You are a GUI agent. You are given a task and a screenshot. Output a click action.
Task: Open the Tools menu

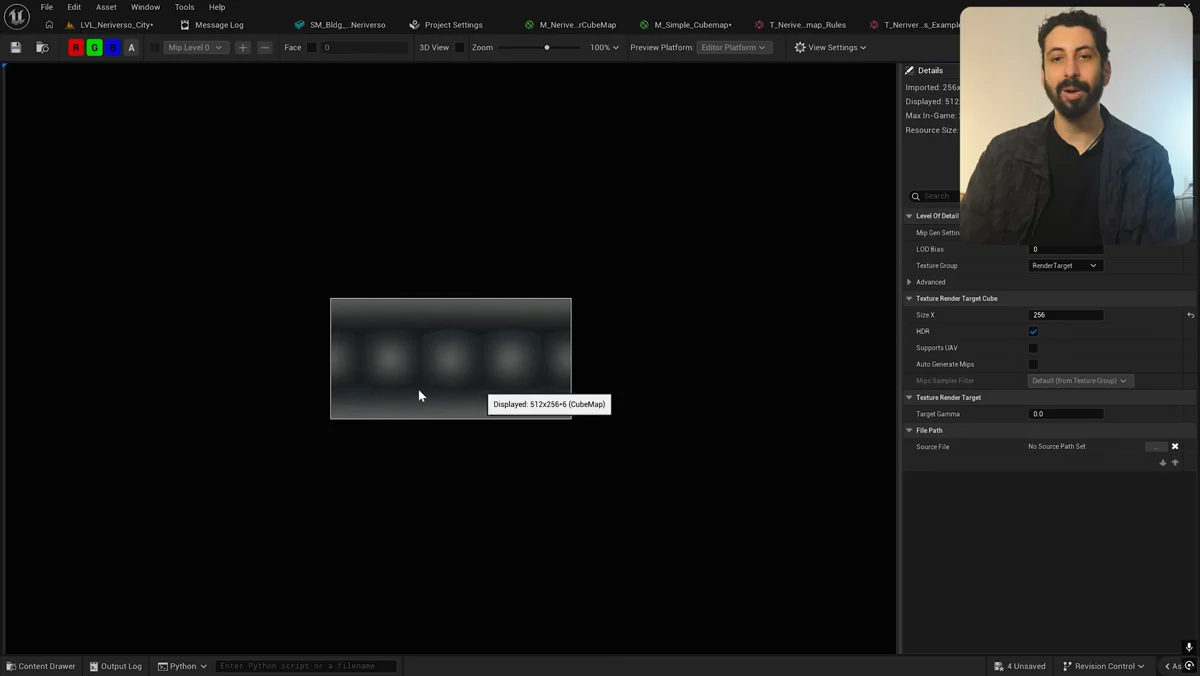tap(184, 7)
